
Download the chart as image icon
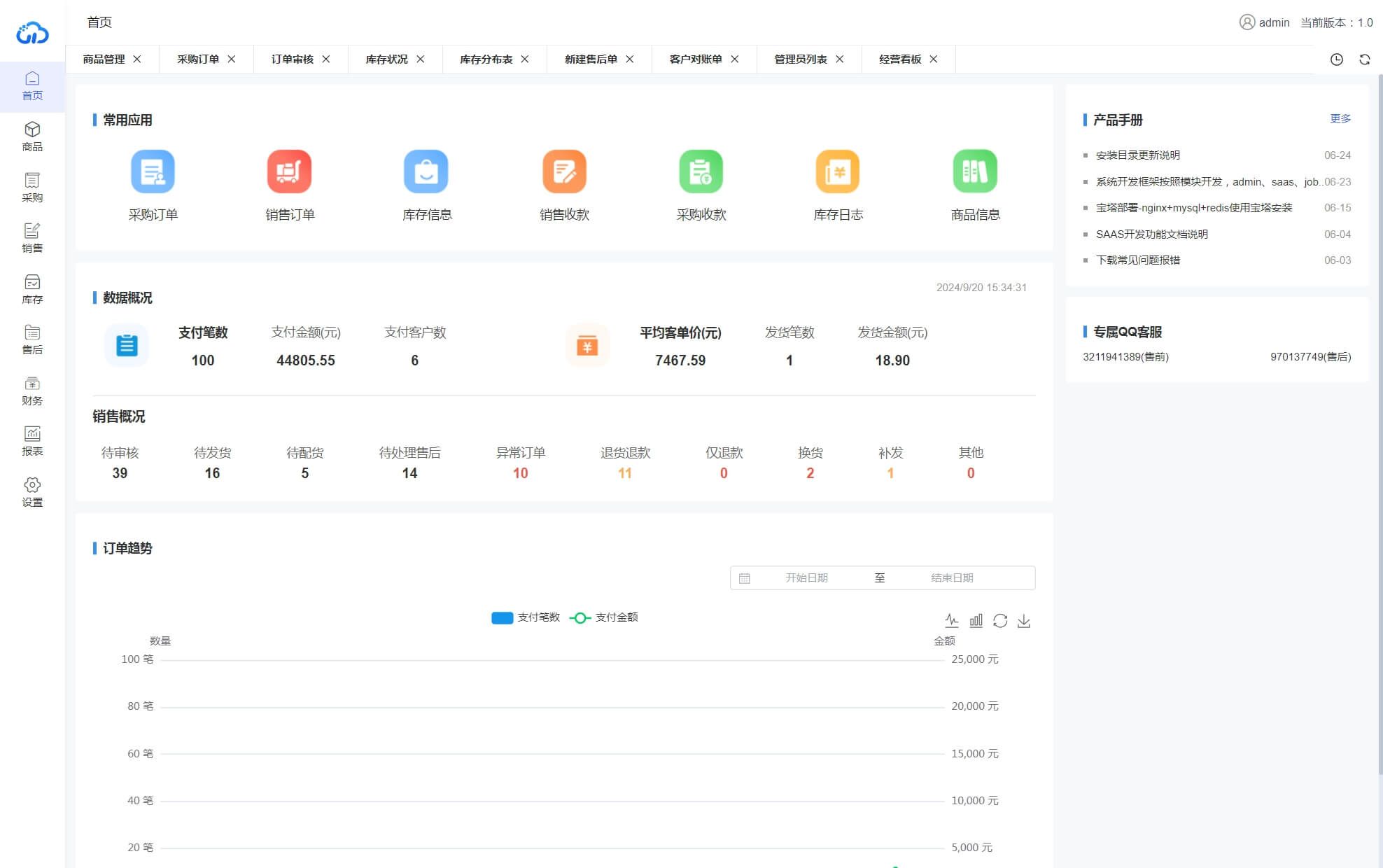pyautogui.click(x=1024, y=621)
